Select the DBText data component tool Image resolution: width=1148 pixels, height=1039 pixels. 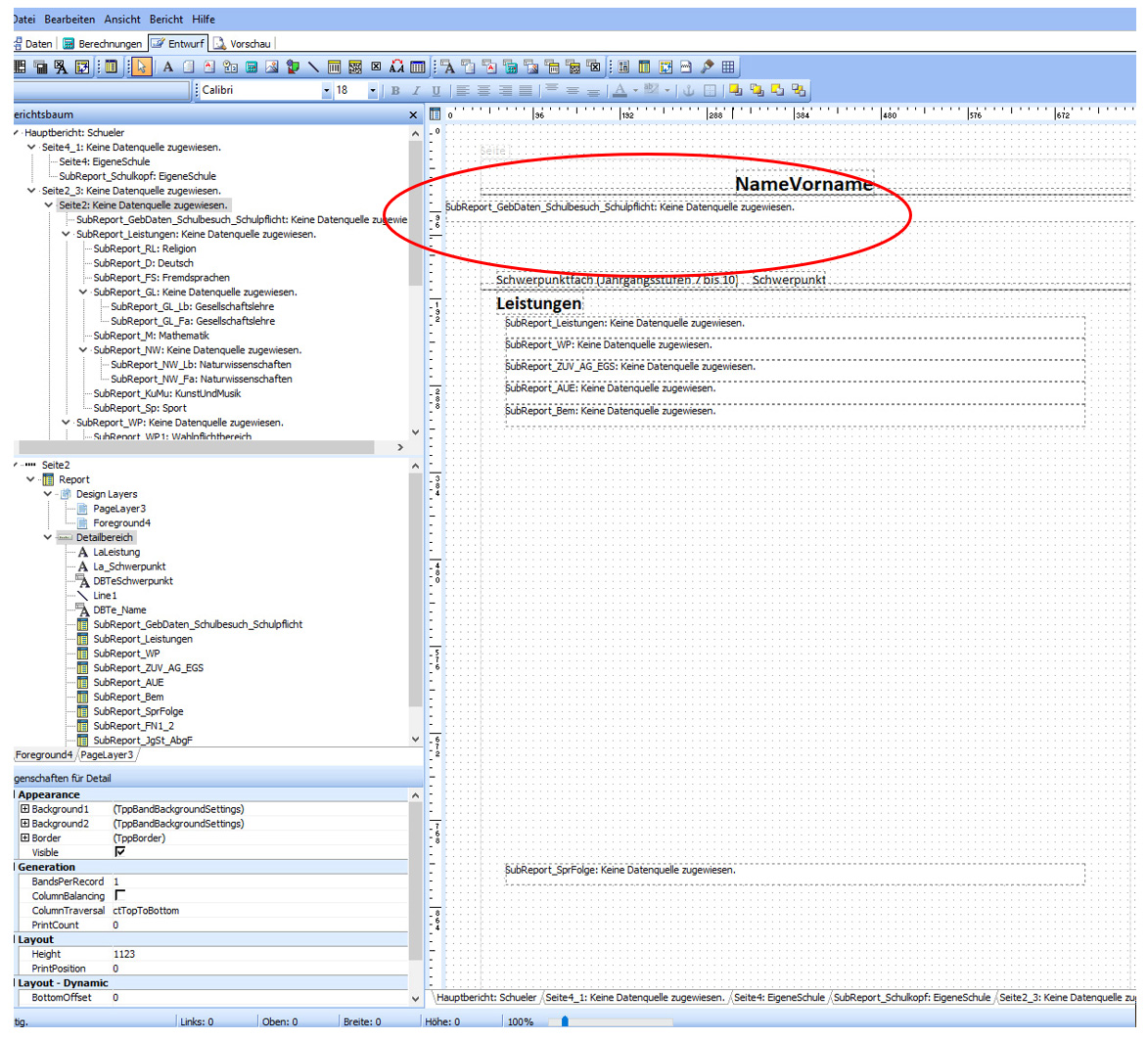tap(447, 68)
